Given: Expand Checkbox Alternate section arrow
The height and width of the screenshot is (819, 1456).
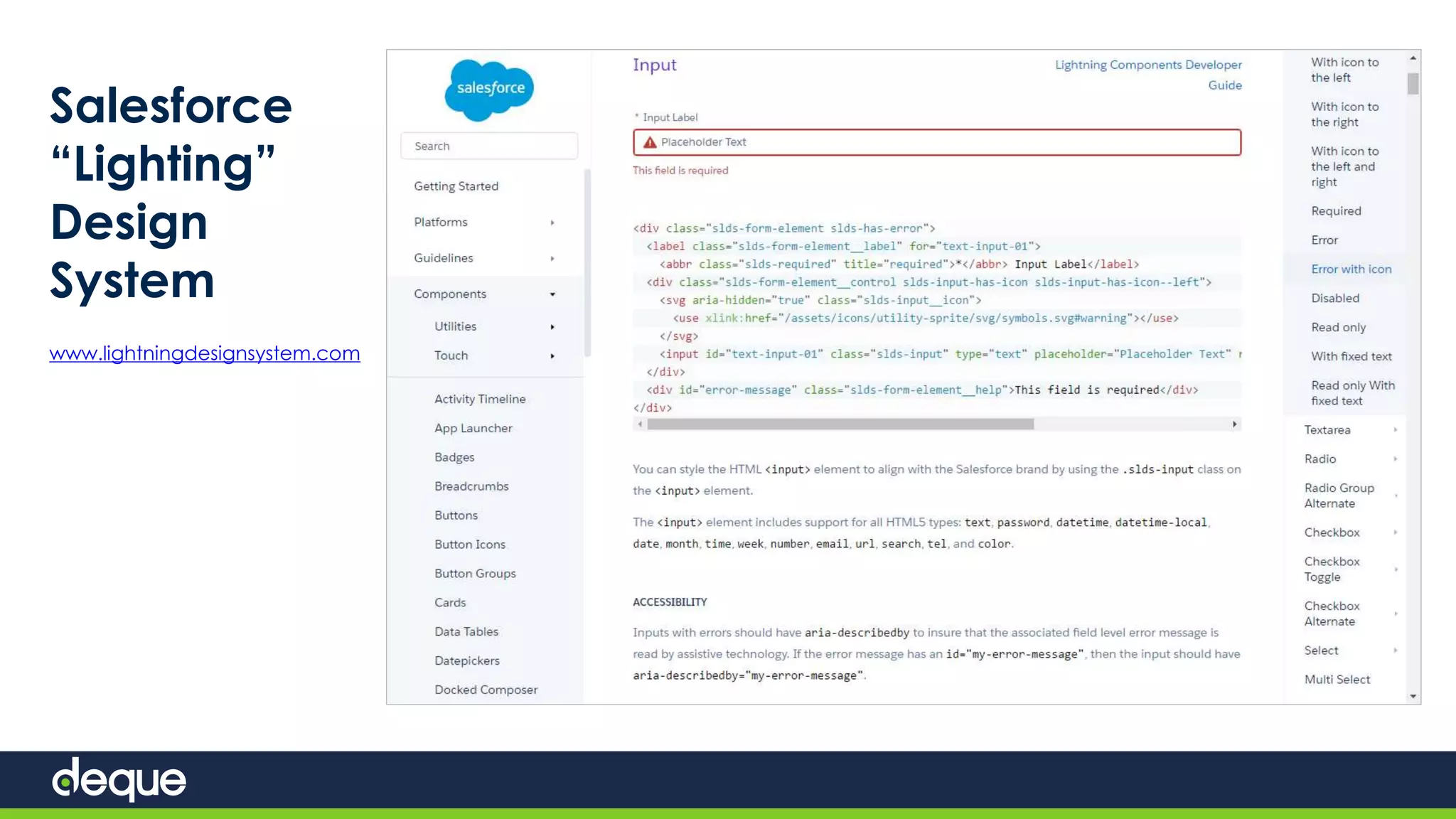Looking at the screenshot, I should 1396,614.
